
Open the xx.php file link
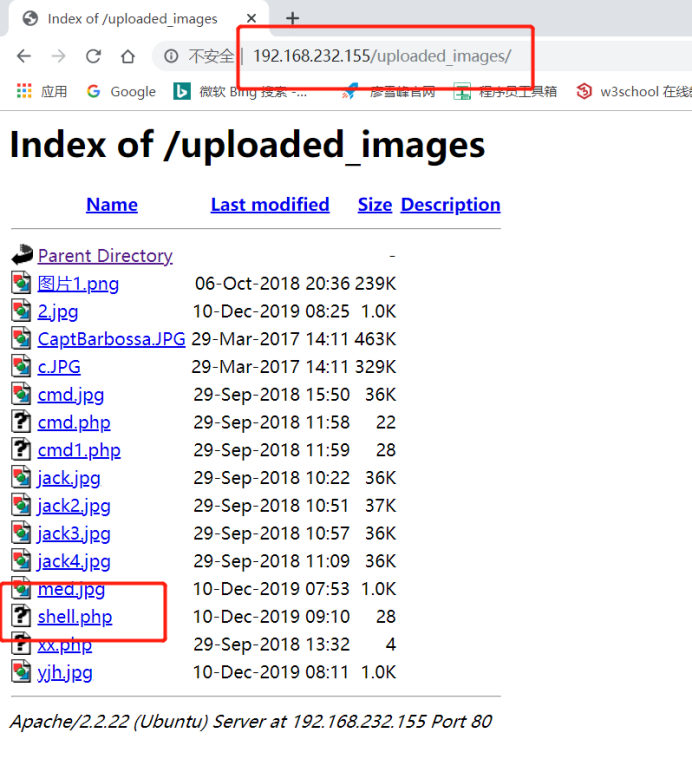(65, 645)
